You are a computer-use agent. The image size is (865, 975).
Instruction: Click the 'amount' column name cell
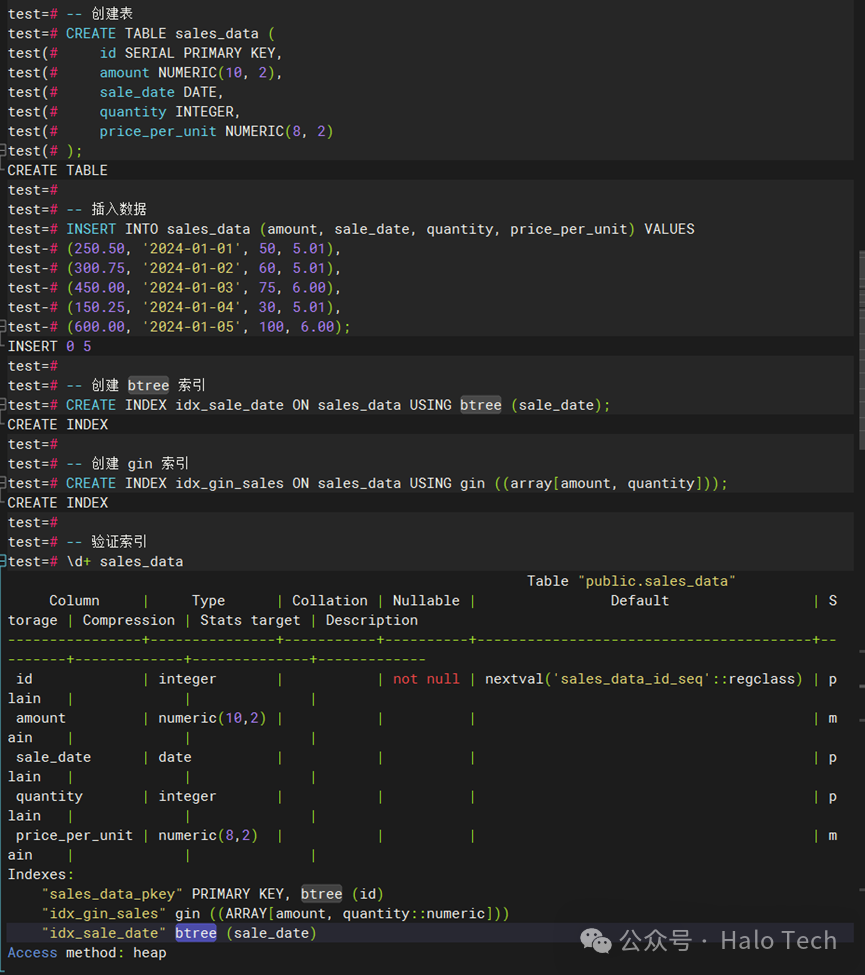click(x=40, y=718)
